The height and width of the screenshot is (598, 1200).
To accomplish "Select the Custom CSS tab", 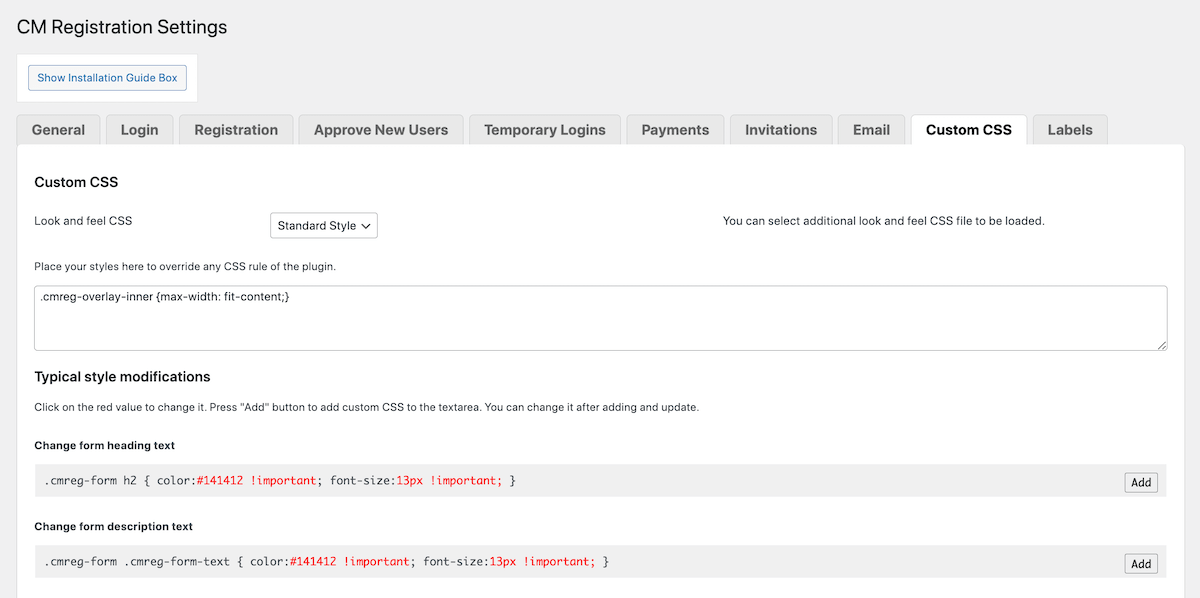I will (969, 130).
